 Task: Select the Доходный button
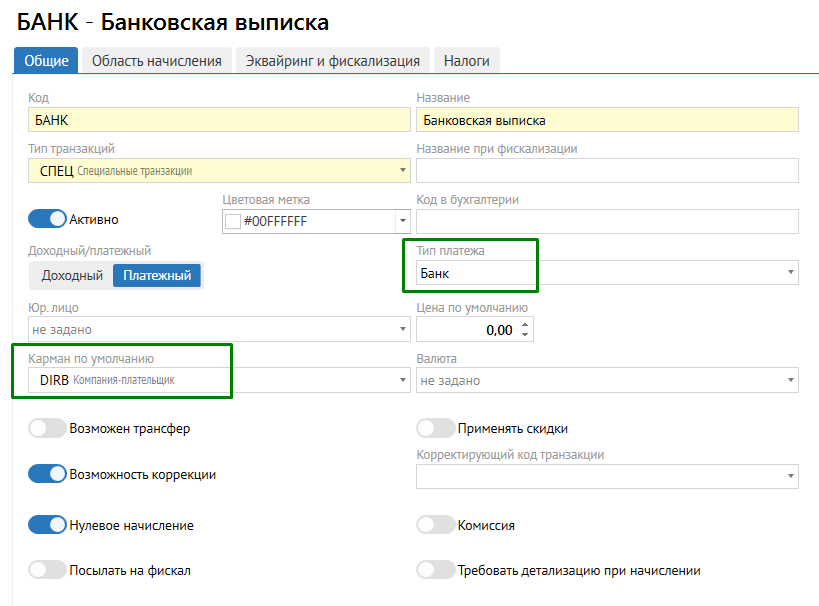[x=72, y=275]
